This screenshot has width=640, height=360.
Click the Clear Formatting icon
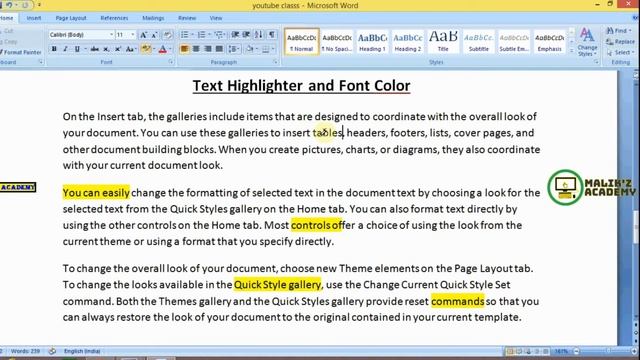[167, 35]
